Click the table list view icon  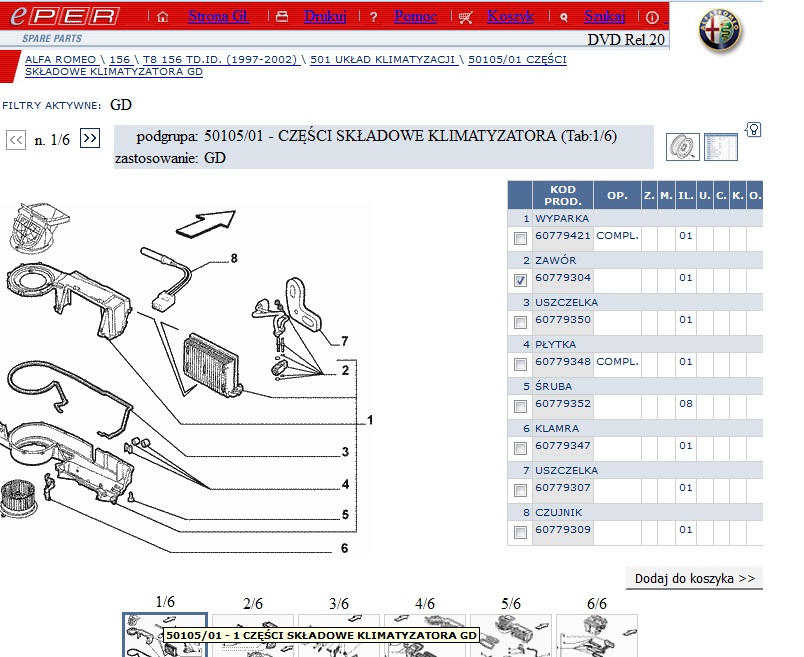coord(721,147)
